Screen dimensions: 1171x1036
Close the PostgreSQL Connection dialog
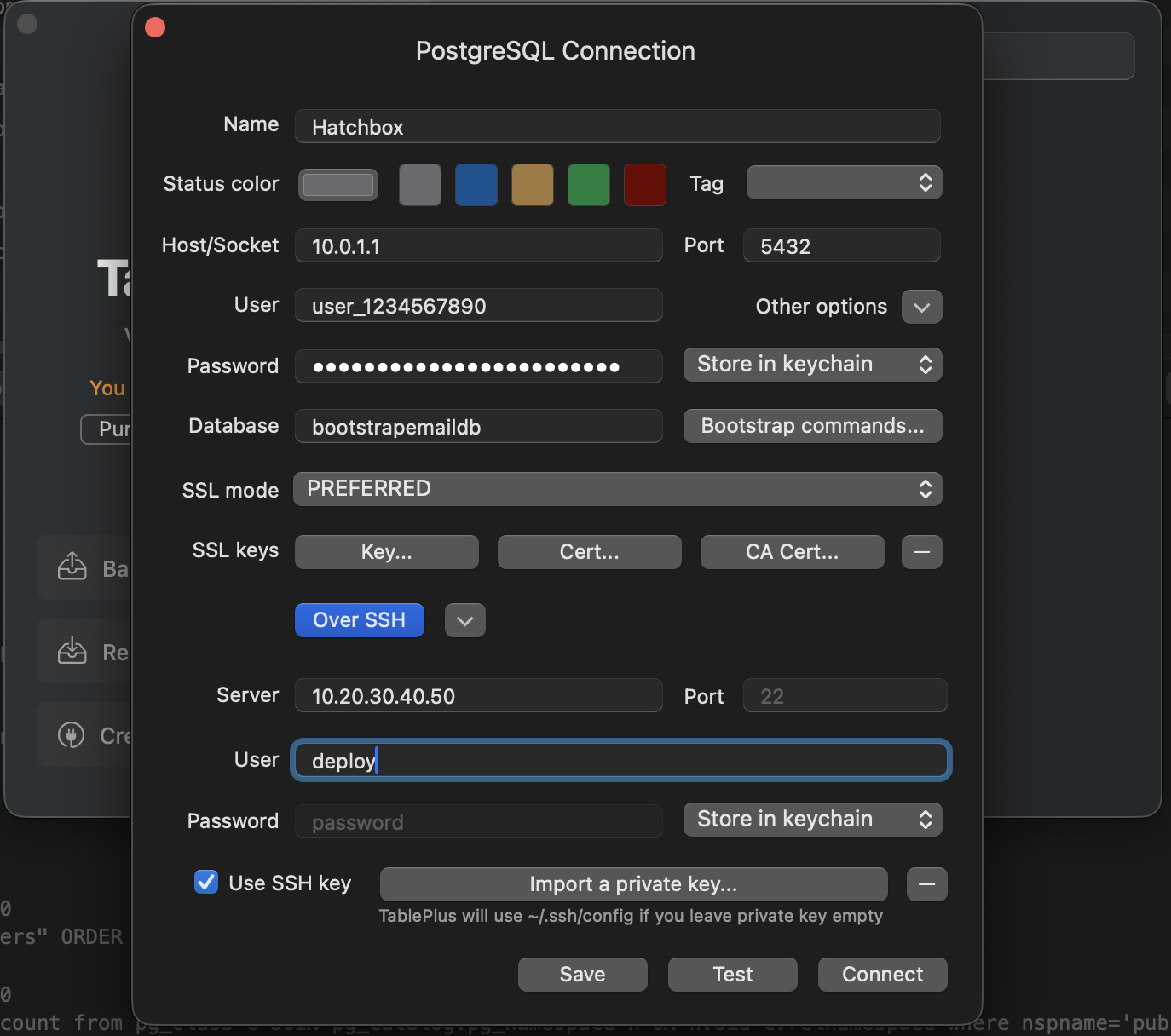pos(155,28)
